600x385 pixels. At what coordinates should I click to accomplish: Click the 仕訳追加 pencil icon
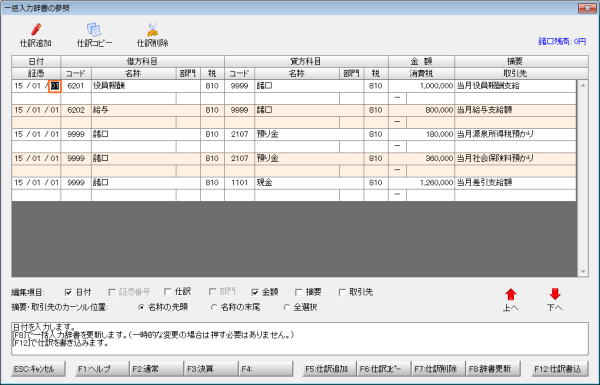(36, 29)
